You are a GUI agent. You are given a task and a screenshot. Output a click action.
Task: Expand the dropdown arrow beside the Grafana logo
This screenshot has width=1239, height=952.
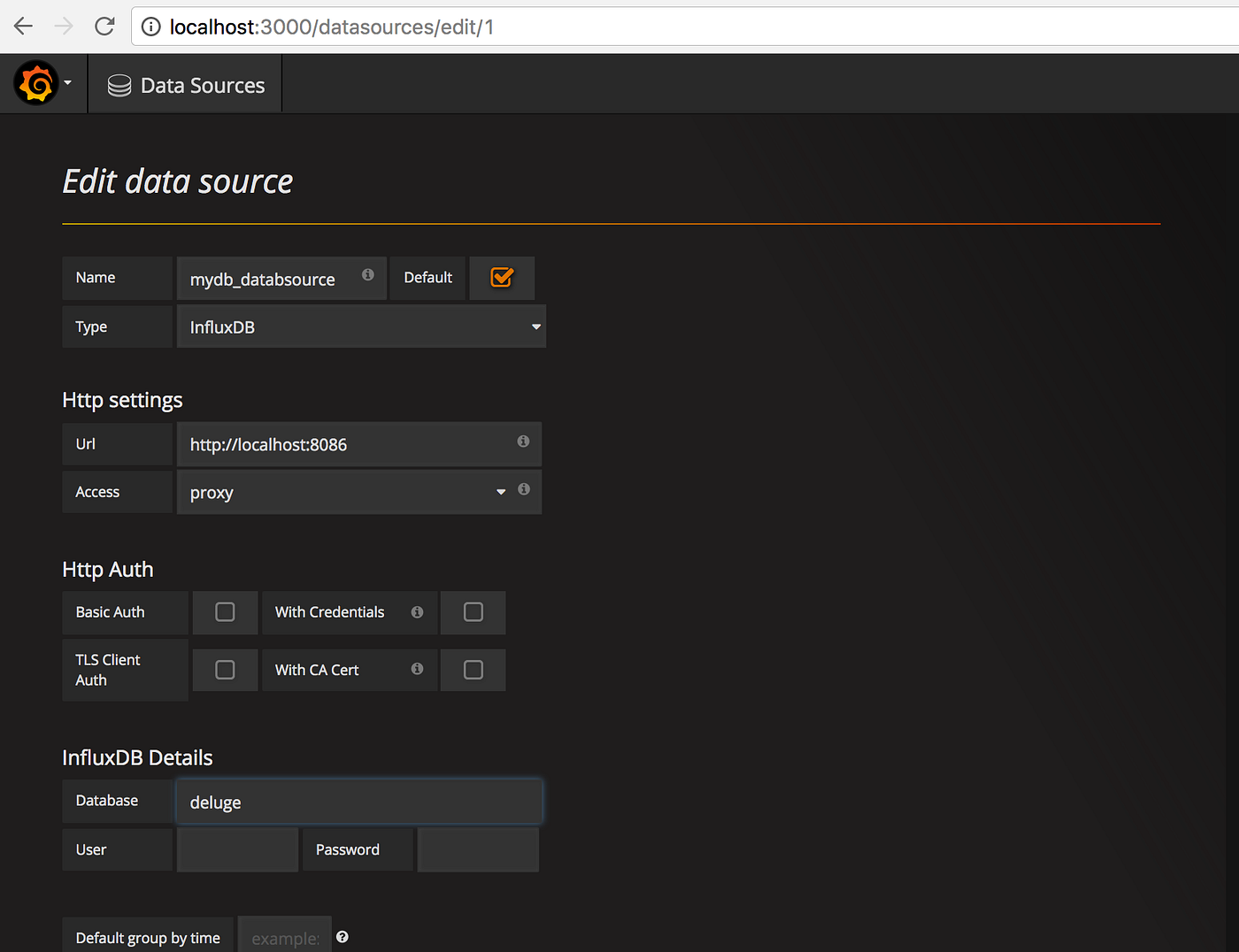pos(67,82)
